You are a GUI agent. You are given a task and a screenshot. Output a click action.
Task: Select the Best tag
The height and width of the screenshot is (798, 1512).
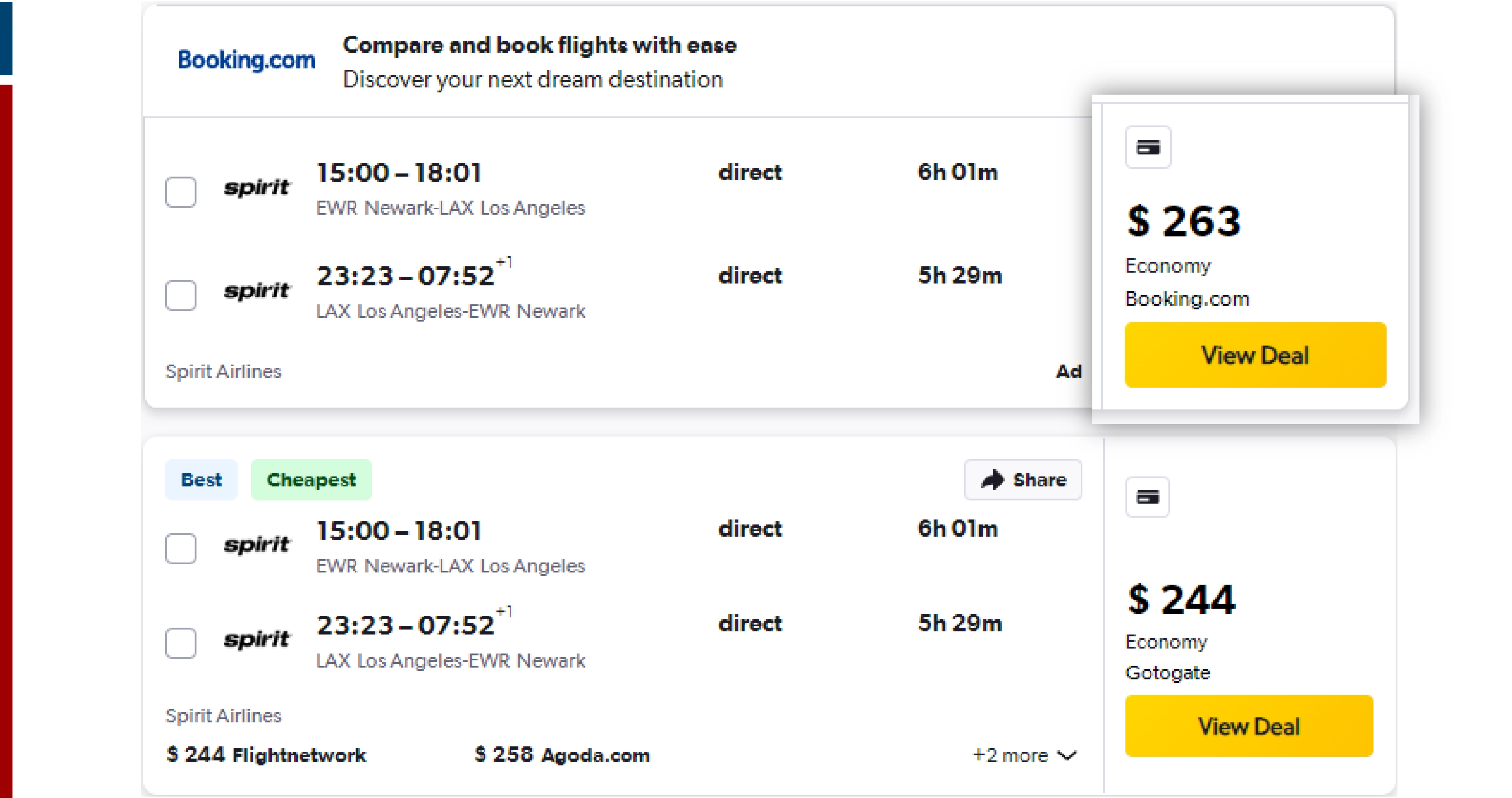point(201,480)
